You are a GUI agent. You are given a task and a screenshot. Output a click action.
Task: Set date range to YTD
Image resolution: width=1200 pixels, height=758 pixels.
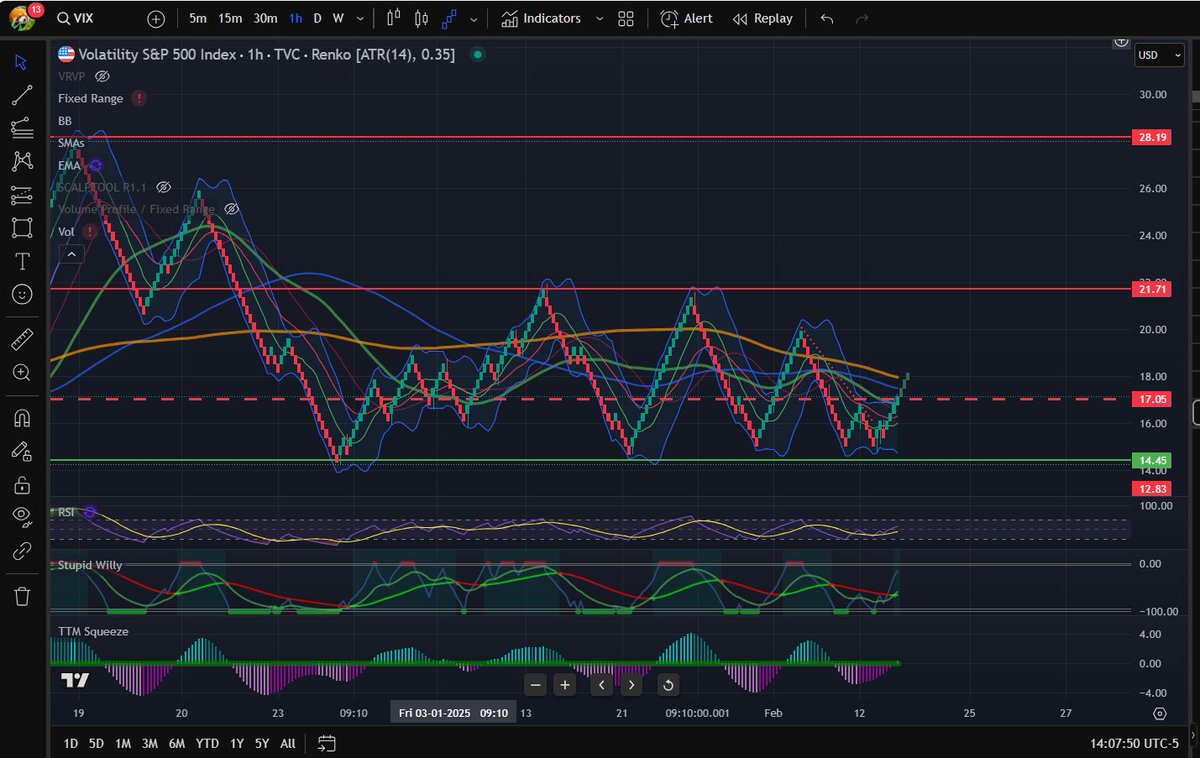207,743
